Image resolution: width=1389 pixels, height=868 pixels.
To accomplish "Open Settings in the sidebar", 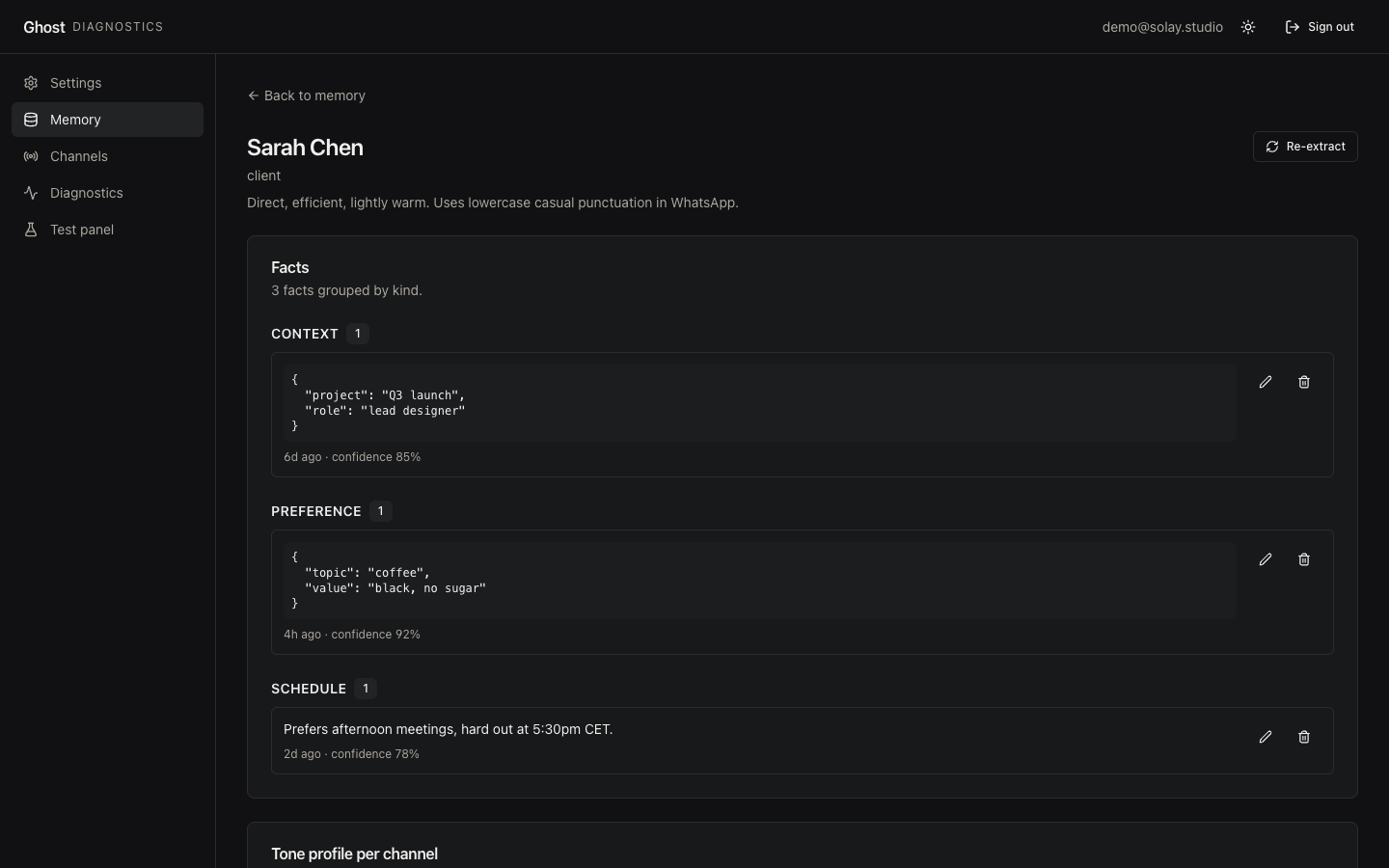I will pos(107,83).
